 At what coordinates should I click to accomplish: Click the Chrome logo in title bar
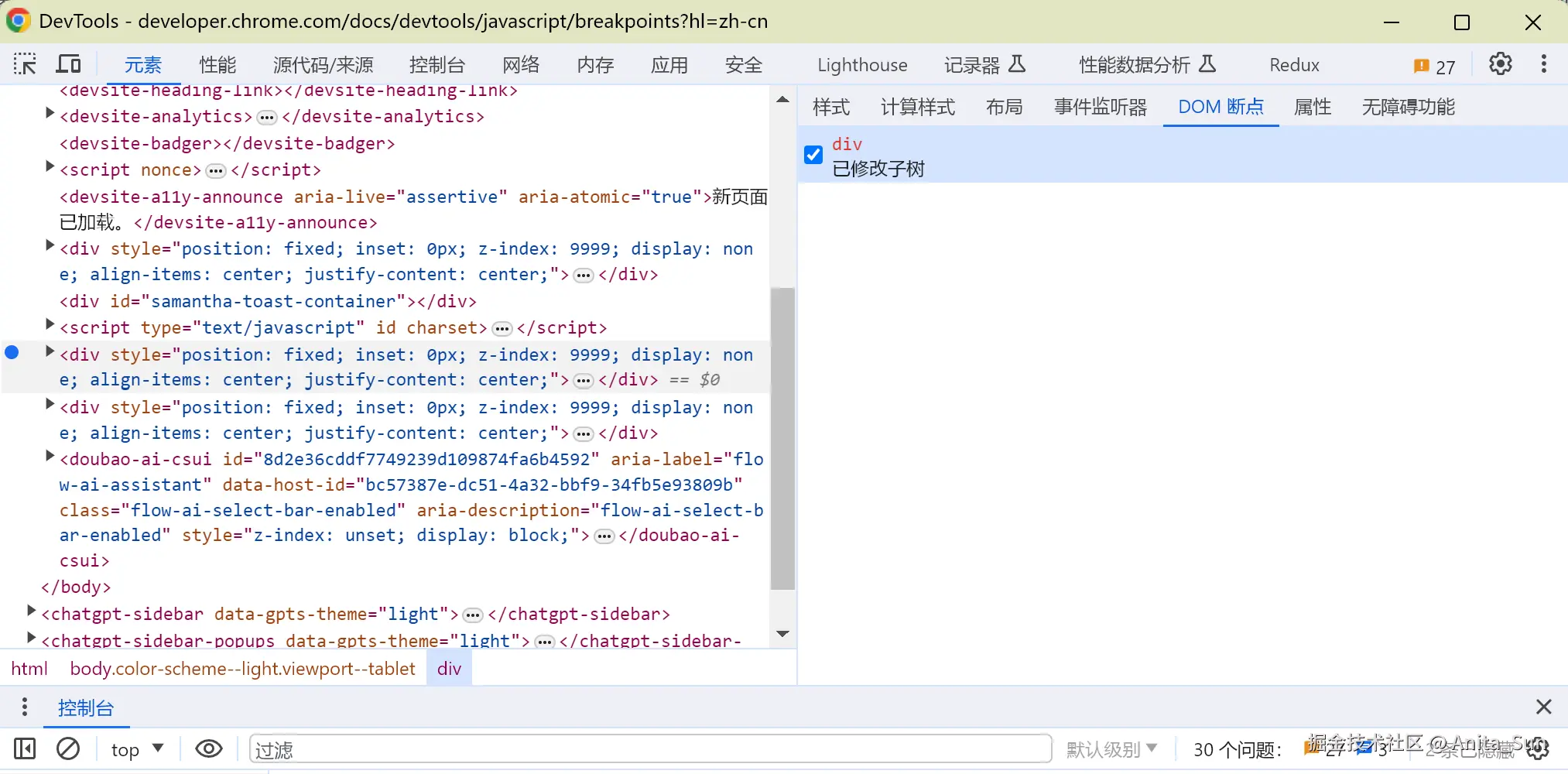pos(17,21)
